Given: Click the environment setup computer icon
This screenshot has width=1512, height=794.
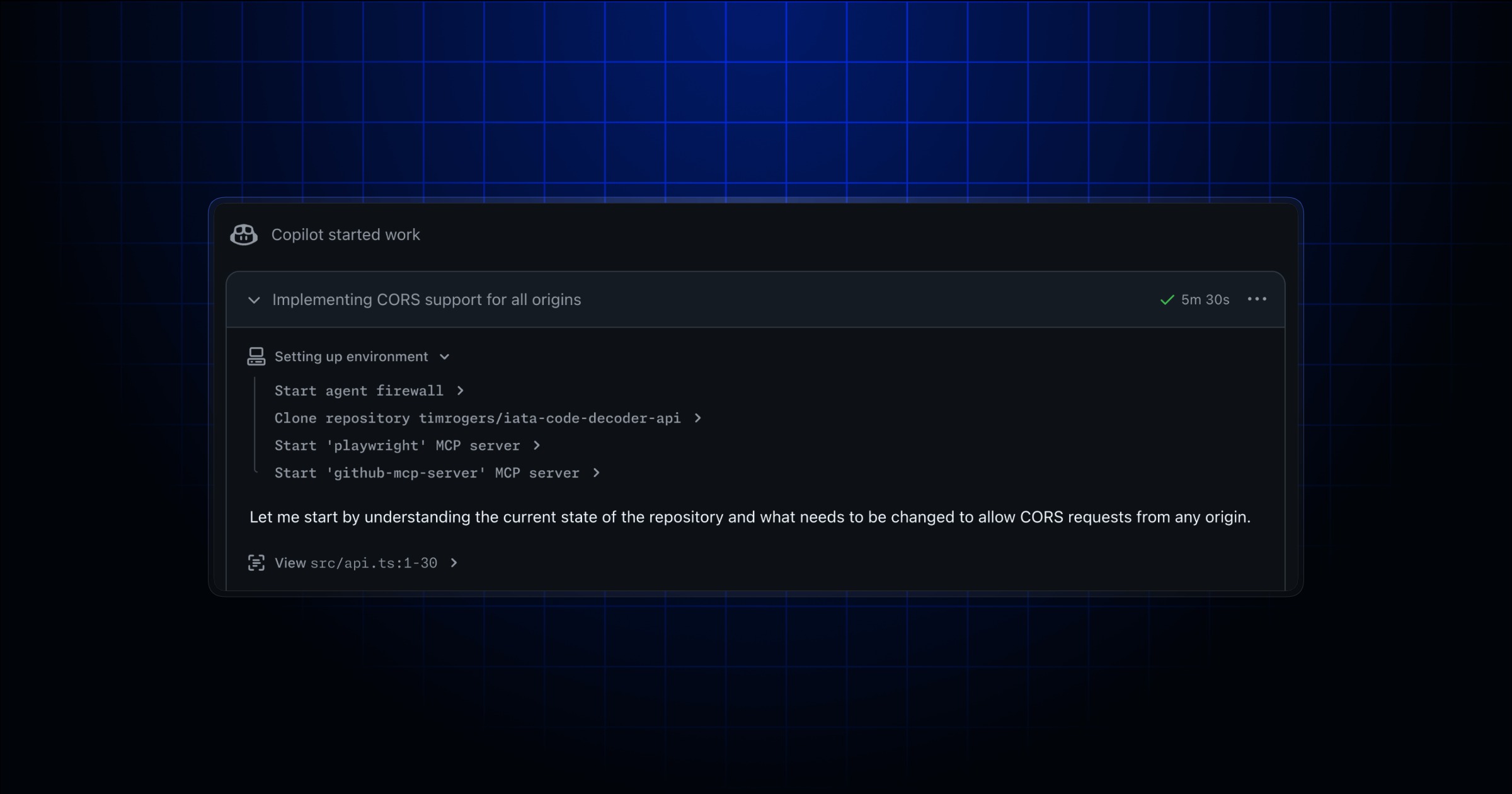Looking at the screenshot, I should coord(256,357).
